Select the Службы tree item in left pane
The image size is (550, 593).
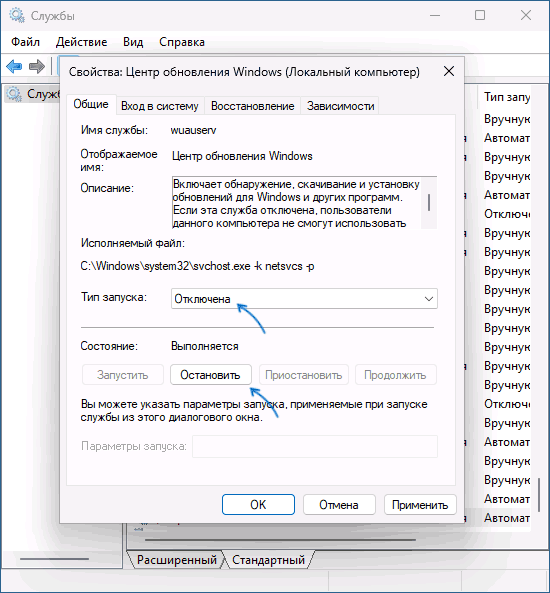pyautogui.click(x=33, y=94)
